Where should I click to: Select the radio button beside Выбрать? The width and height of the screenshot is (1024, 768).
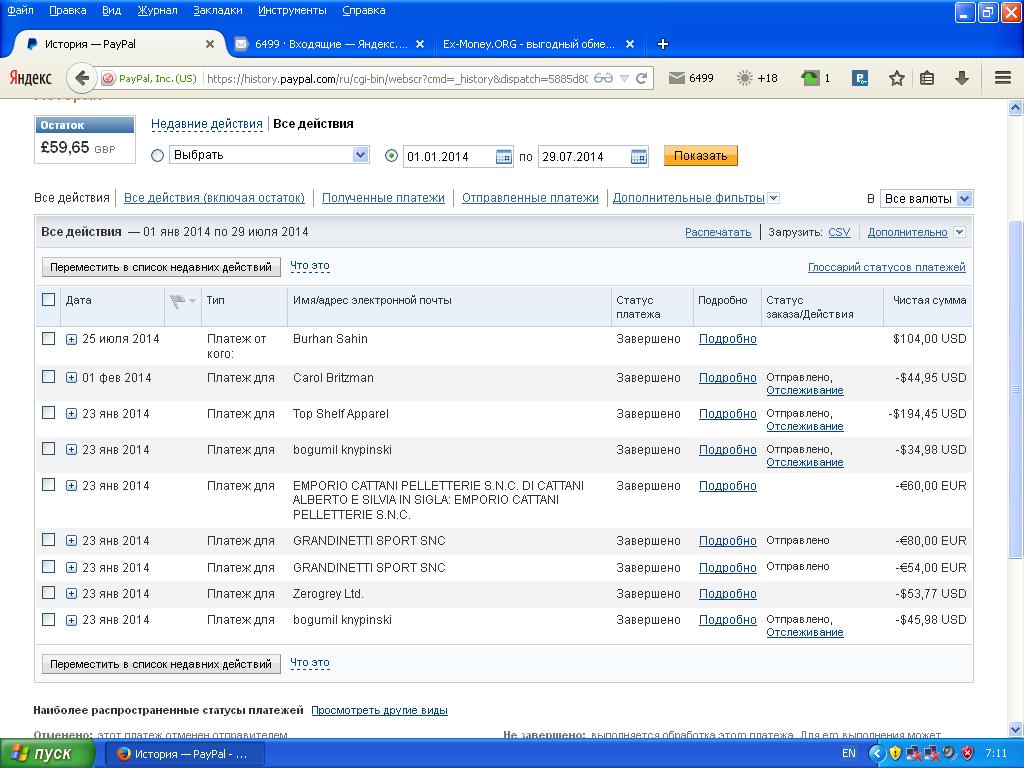coord(157,155)
